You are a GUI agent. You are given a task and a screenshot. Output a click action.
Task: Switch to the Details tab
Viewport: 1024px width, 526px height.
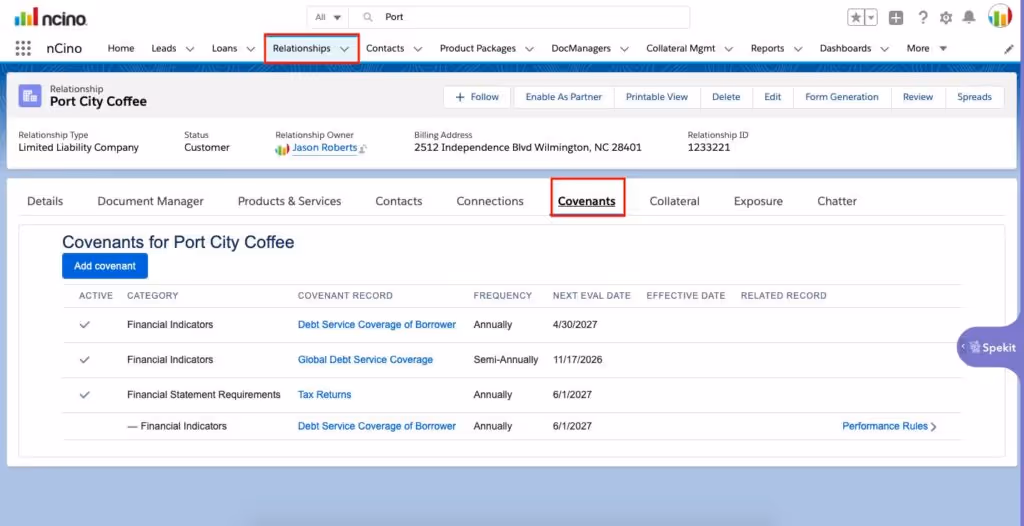click(45, 201)
